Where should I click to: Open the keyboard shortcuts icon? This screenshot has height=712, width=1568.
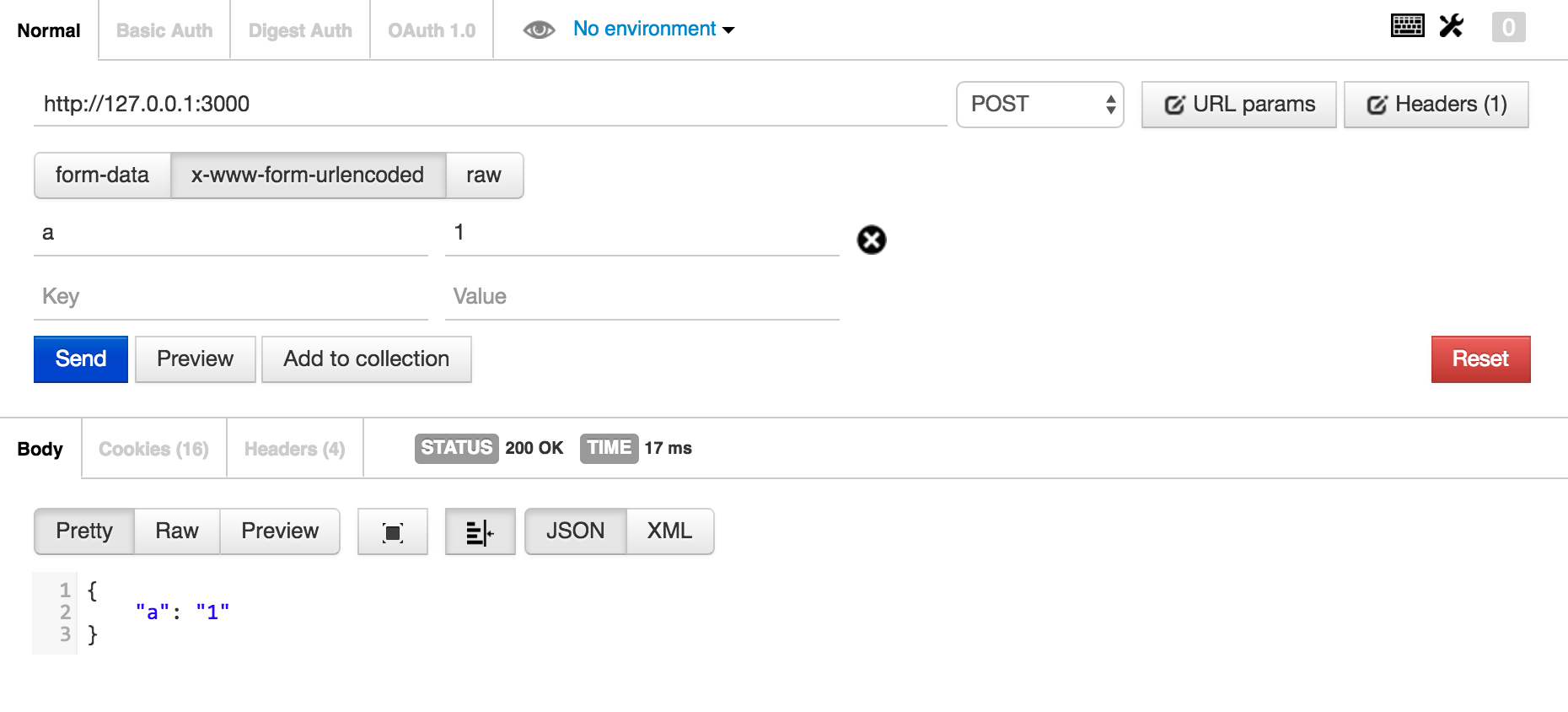pyautogui.click(x=1407, y=26)
